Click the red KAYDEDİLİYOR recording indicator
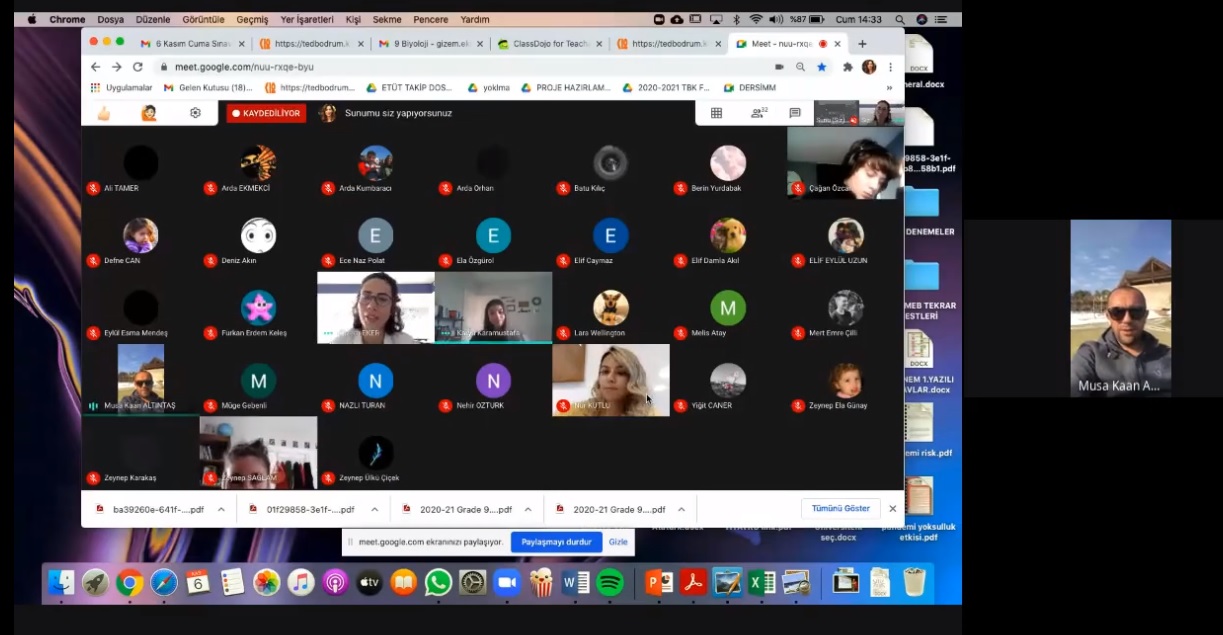 pos(266,113)
